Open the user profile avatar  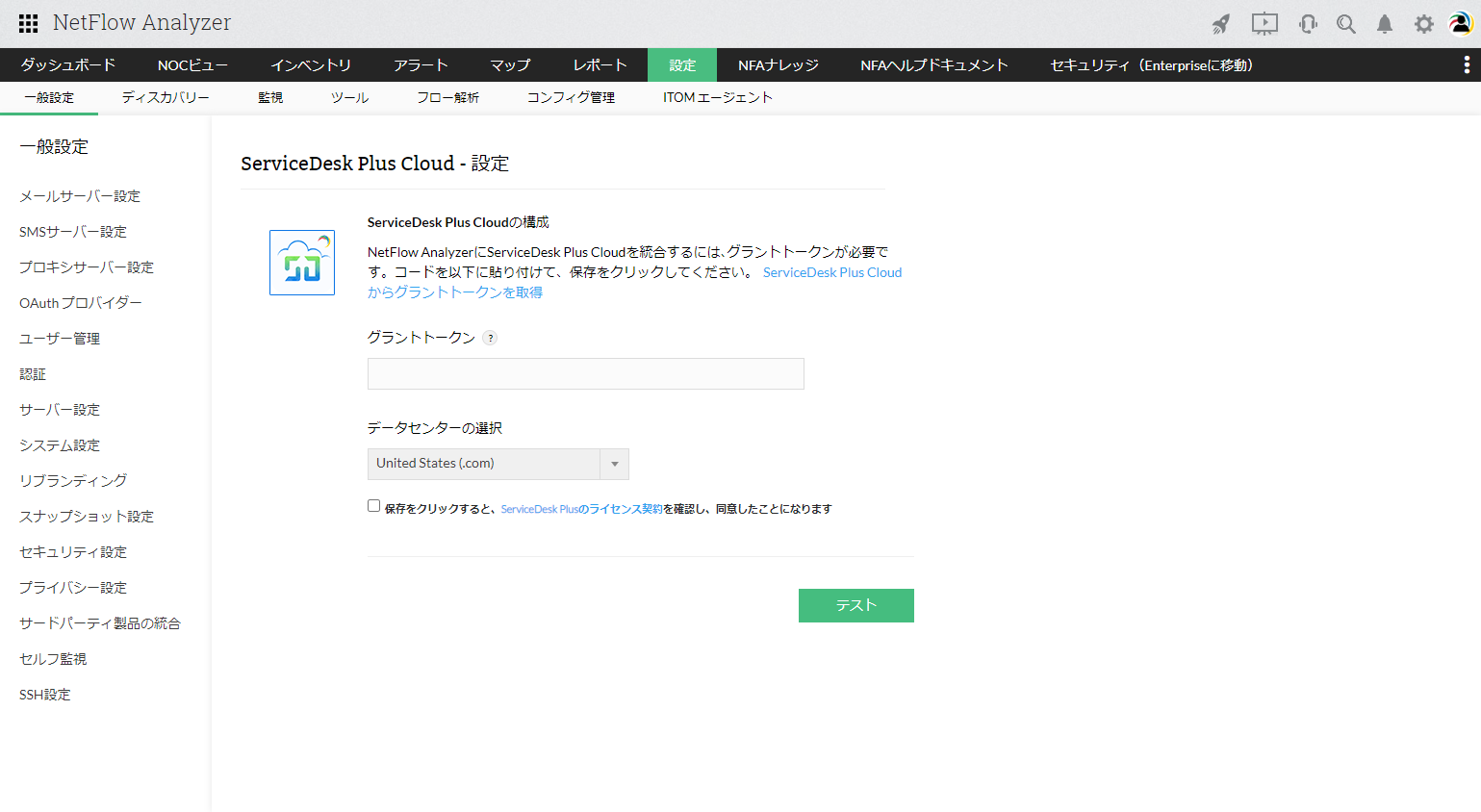click(x=1461, y=23)
